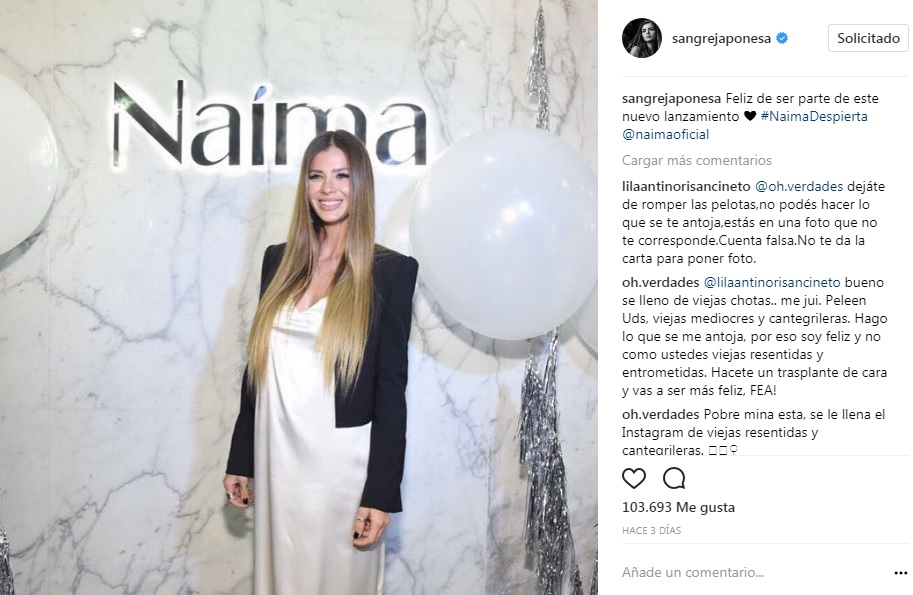This screenshot has width=913, height=595.
Task: Click the comment speech bubble icon
Action: (674, 479)
